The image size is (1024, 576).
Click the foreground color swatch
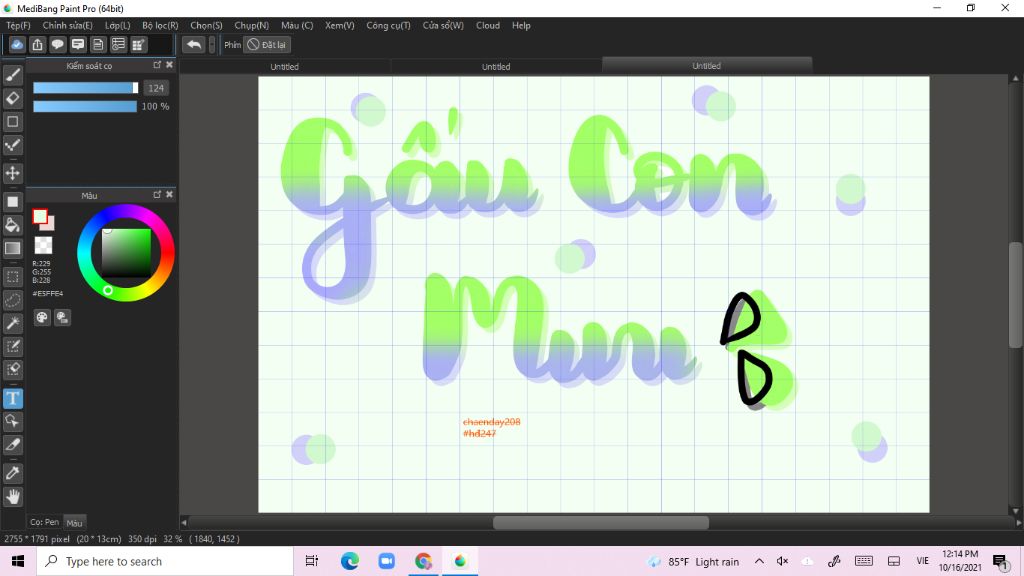point(40,216)
